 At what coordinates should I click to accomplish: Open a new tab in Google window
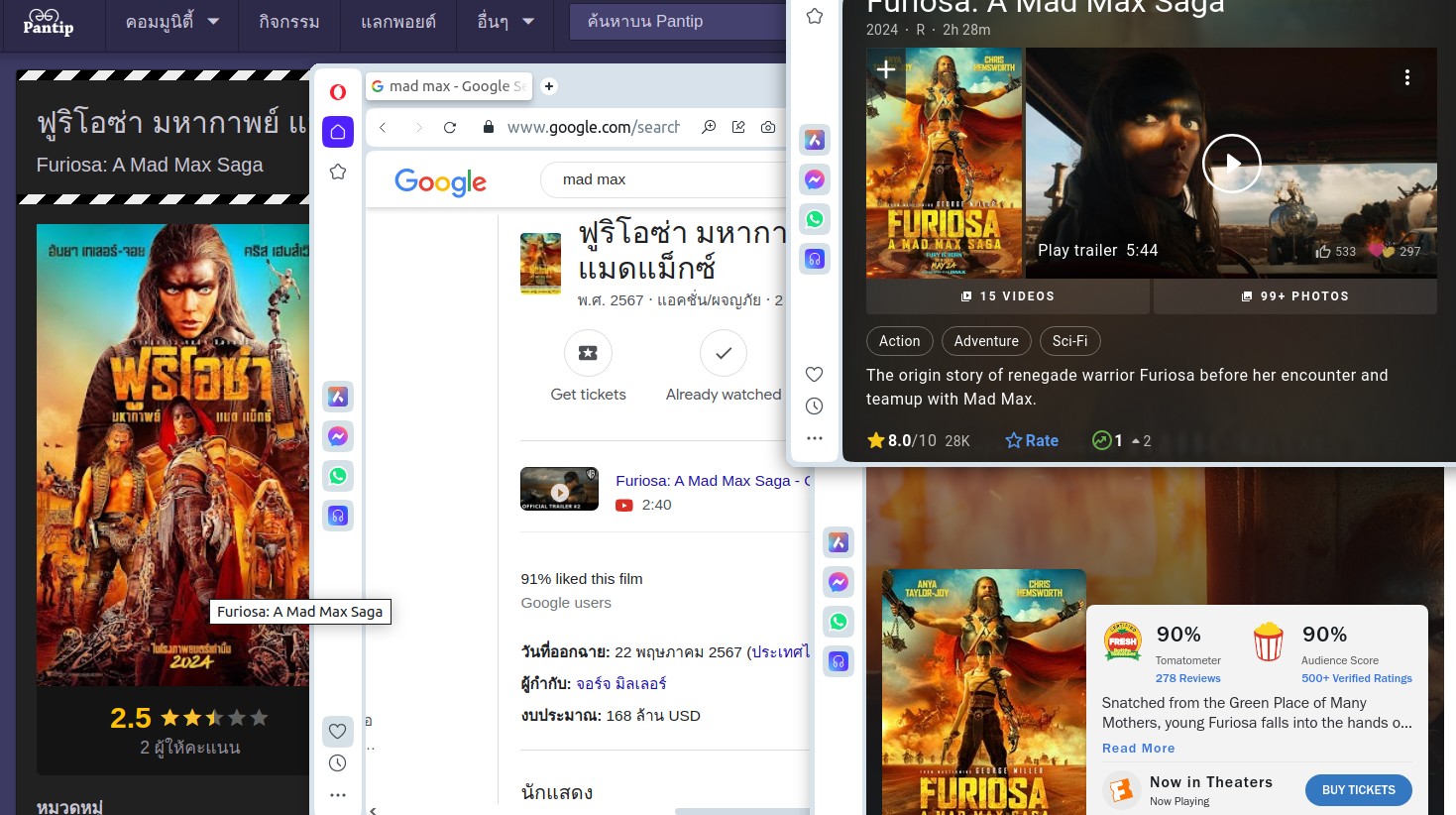pos(549,86)
